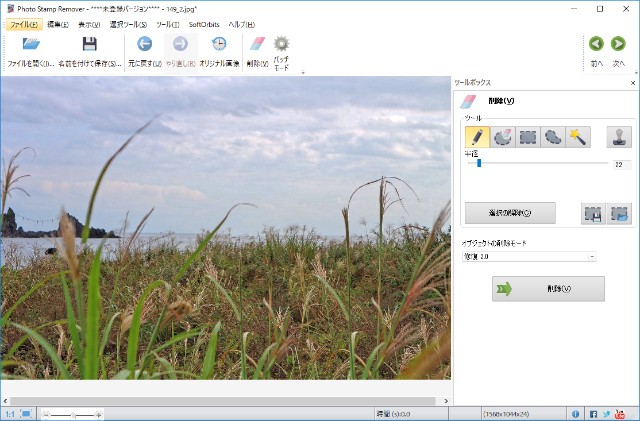Select the pencil marker tool

pos(477,137)
